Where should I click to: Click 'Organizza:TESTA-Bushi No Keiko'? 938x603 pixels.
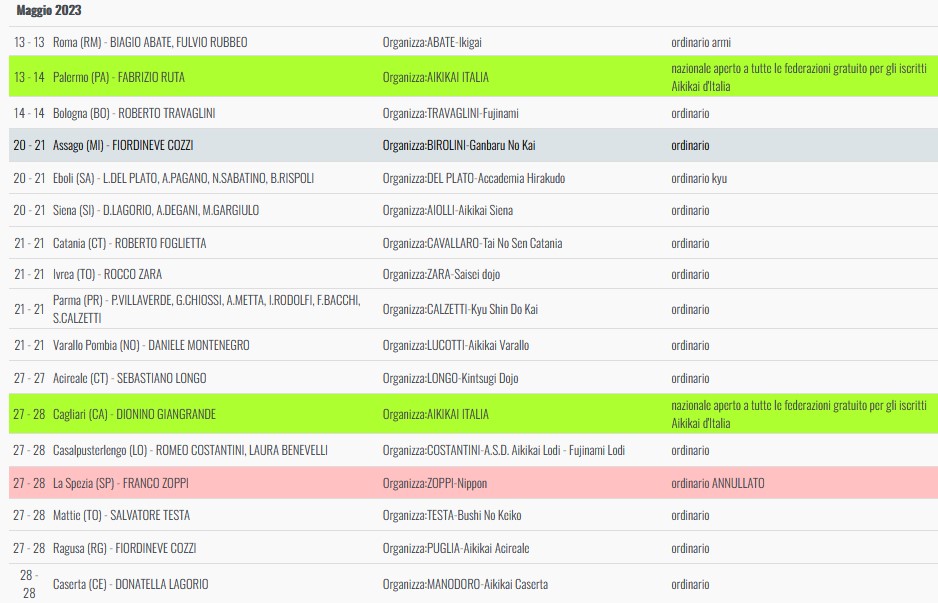452,515
